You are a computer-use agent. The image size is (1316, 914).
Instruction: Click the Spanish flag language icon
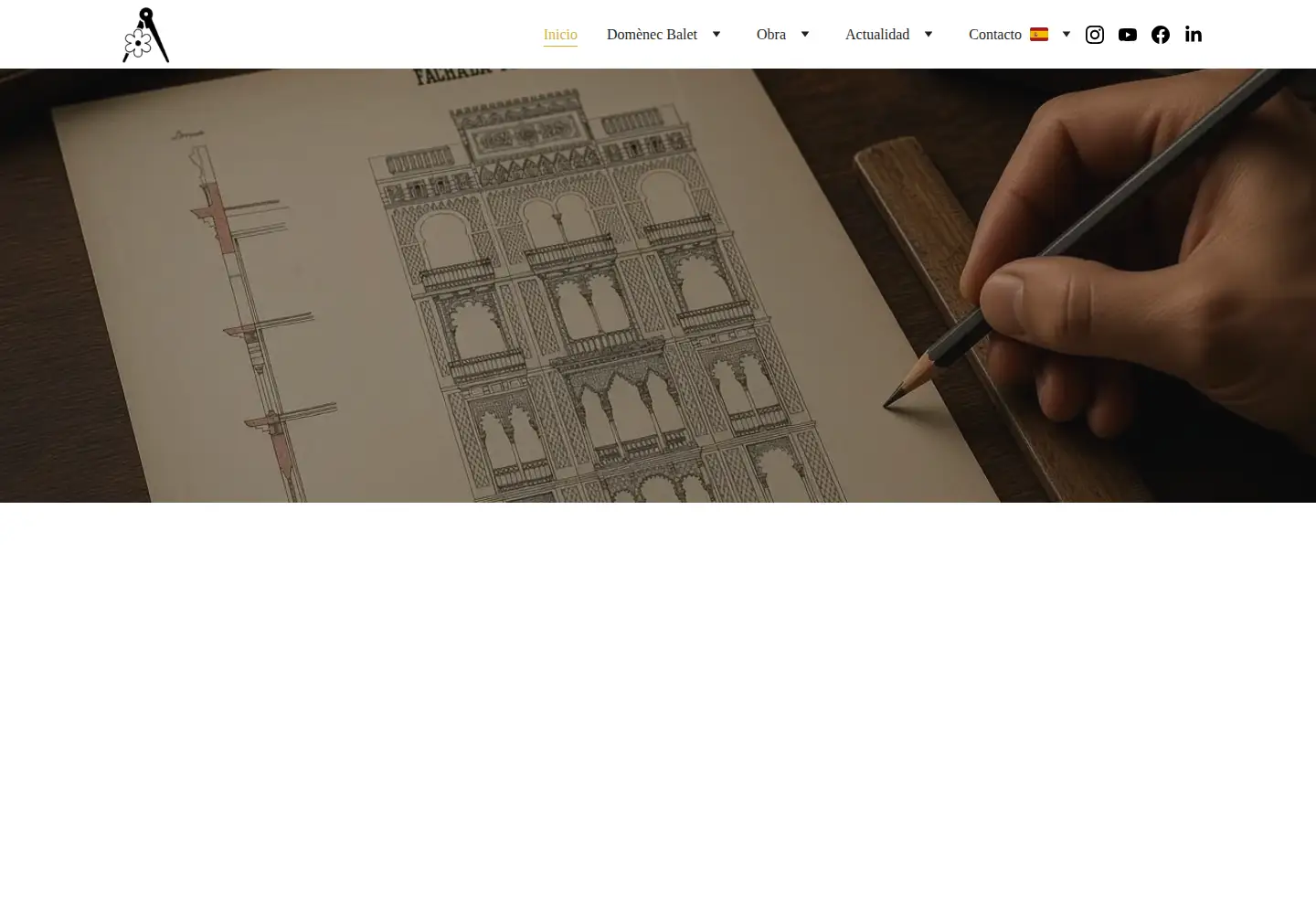point(1039,35)
